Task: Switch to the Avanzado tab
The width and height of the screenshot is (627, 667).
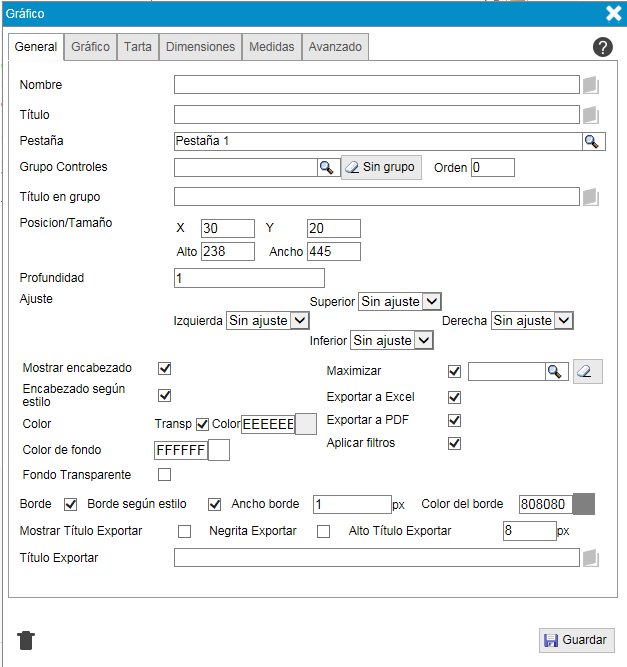Action: (x=335, y=47)
